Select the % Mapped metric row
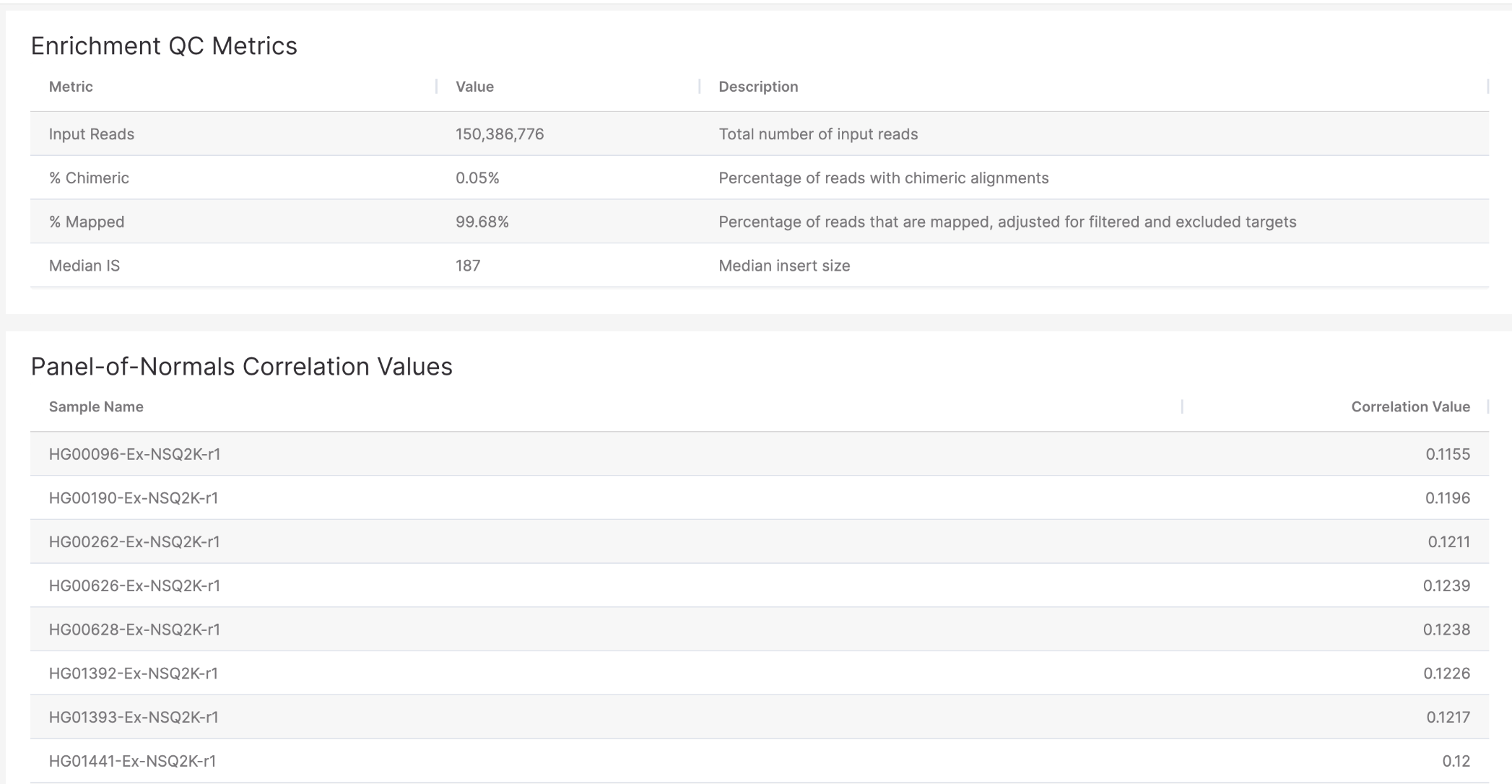 (87, 222)
